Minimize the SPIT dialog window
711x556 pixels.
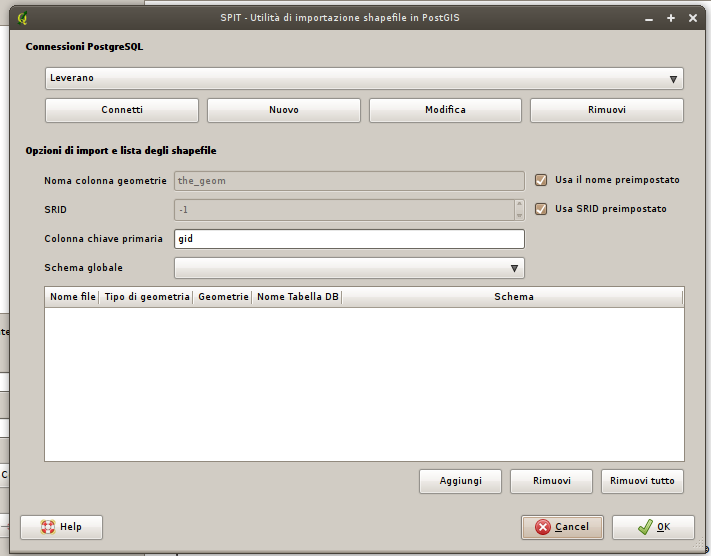click(x=649, y=19)
